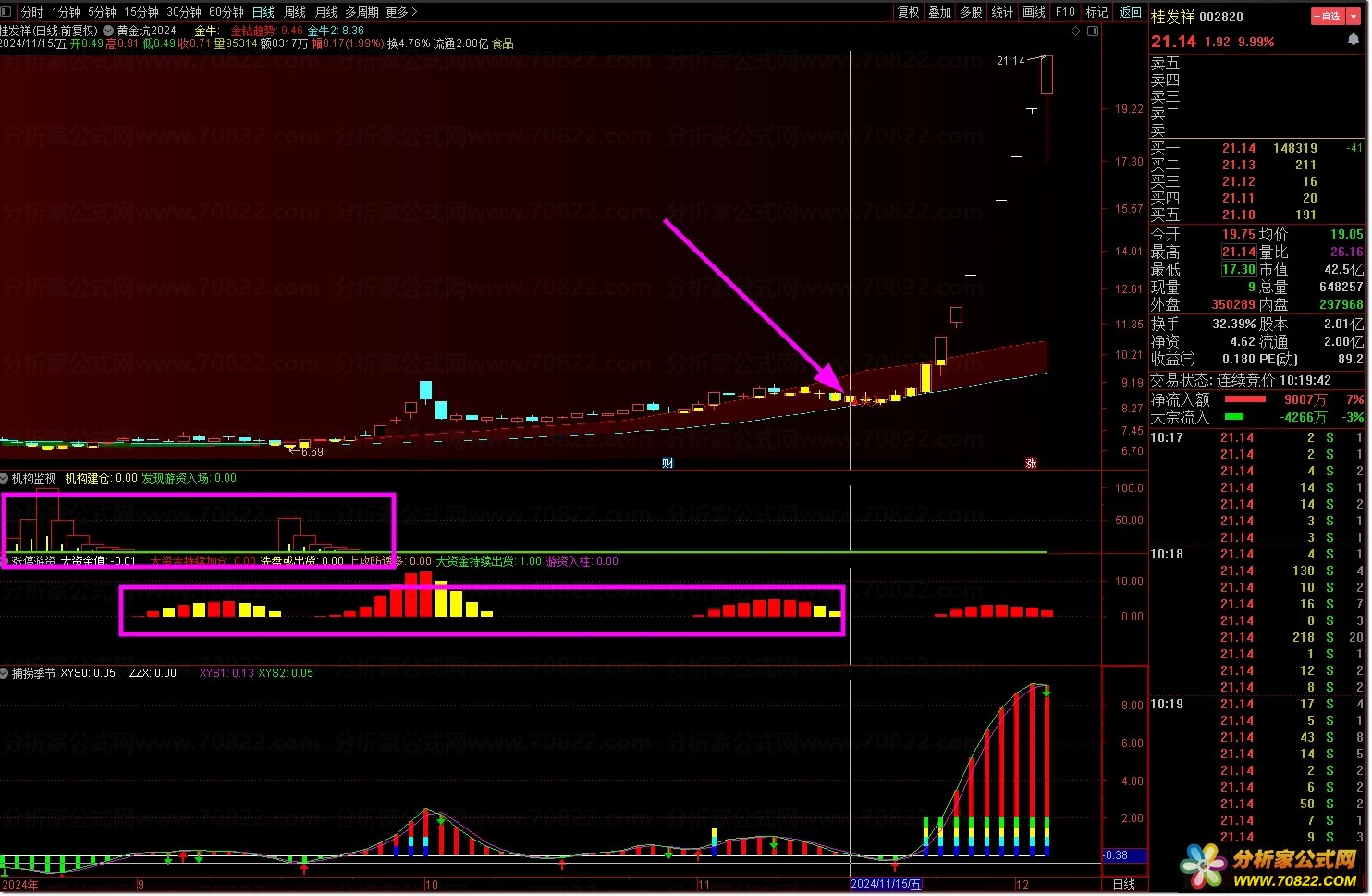Activate the 画线 drawing tool
This screenshot has height=896, width=1372.
pyautogui.click(x=1035, y=12)
